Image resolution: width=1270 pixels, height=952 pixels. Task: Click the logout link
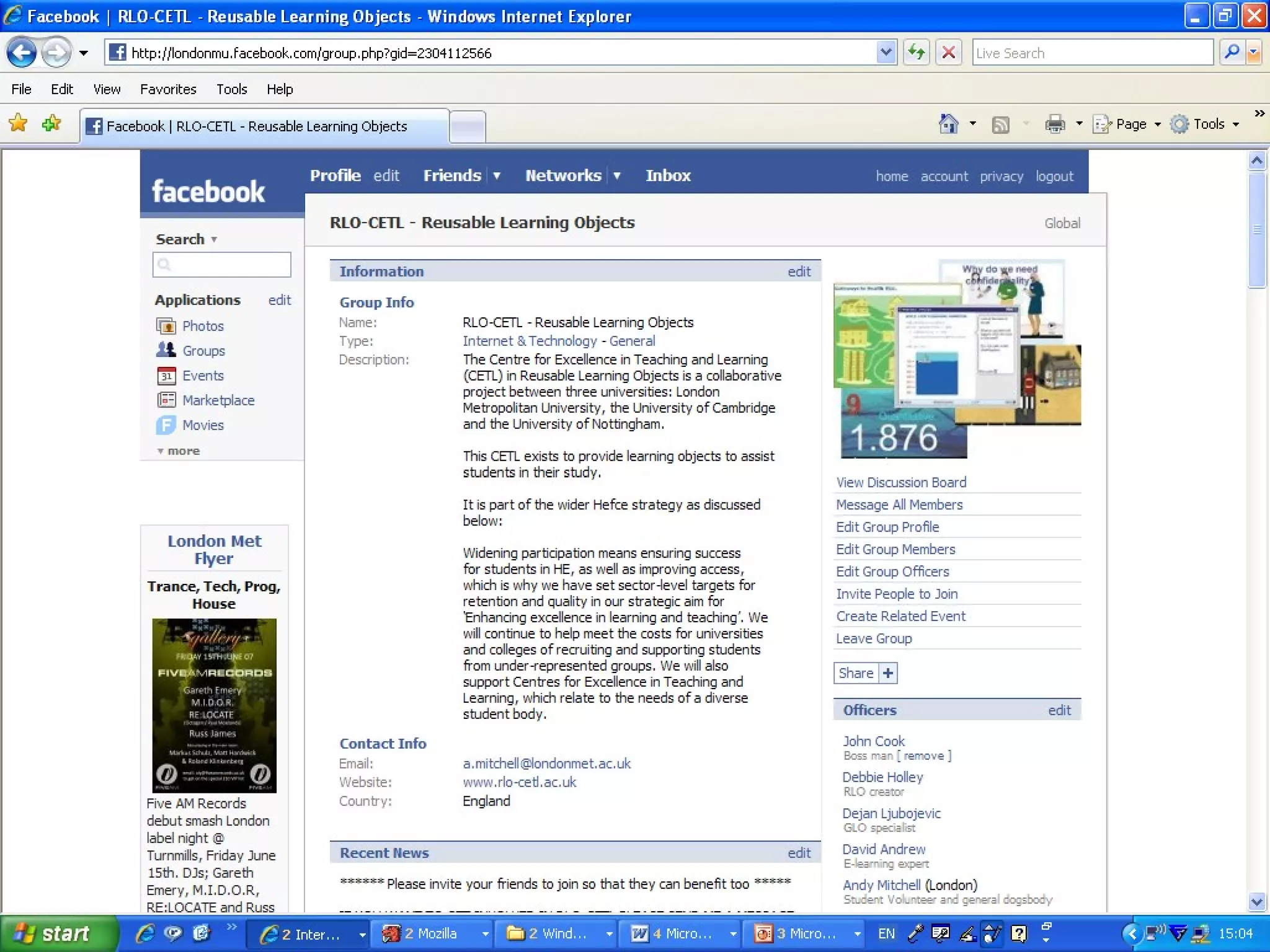[1054, 177]
